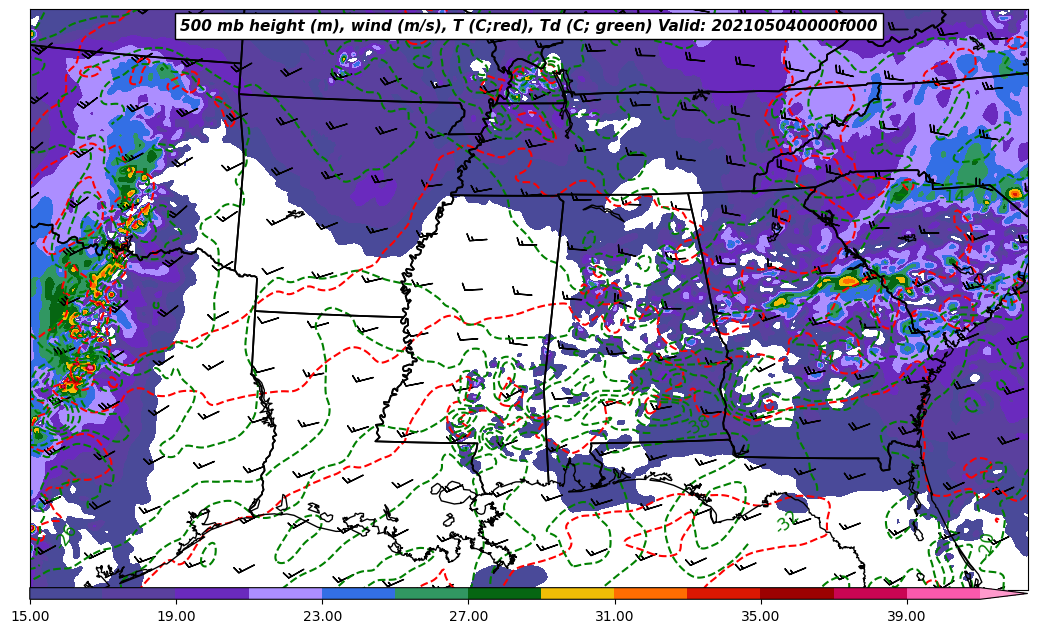Click the magenta colorbar segment left of 39.00

click(x=870, y=593)
